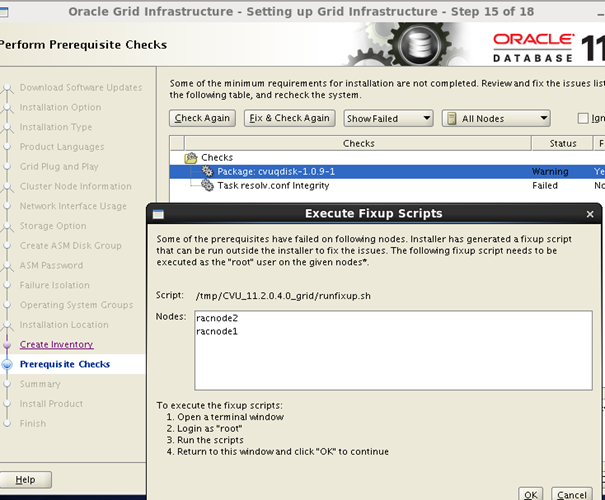Click Network Interface Usage step

pyautogui.click(x=73, y=206)
